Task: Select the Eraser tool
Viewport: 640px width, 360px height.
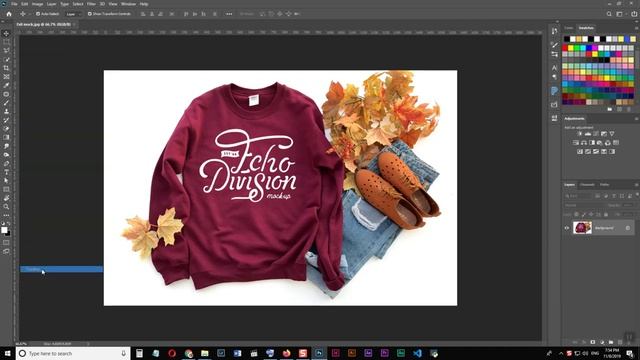Action: 6,129
